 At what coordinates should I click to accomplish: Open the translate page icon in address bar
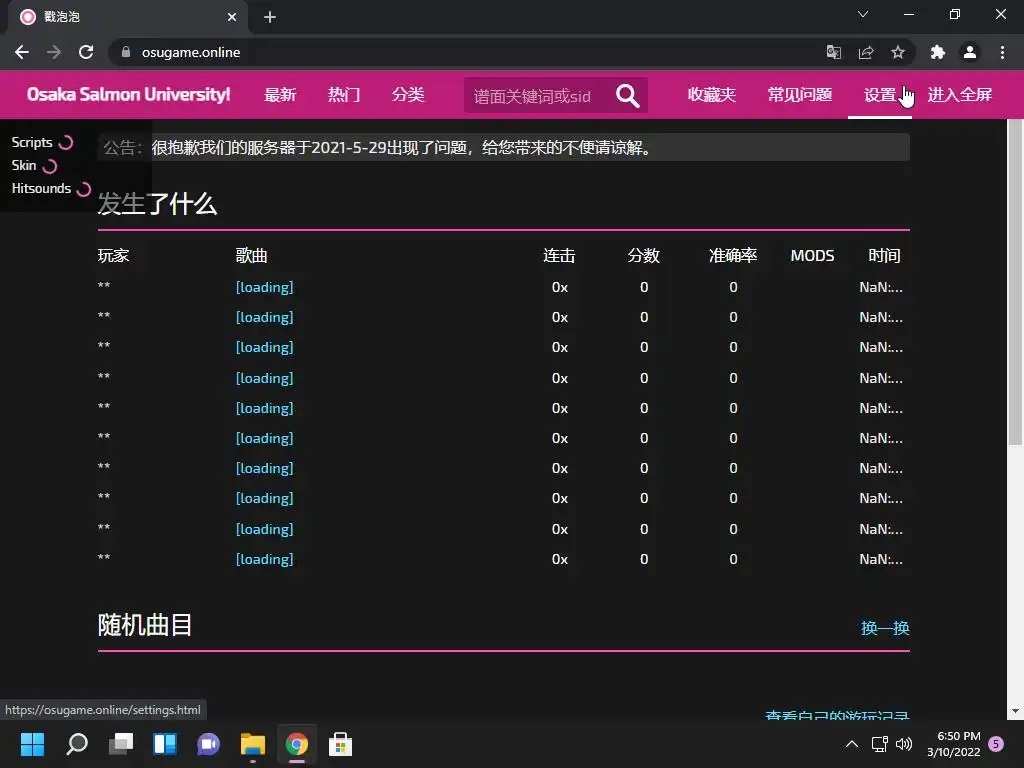coord(834,52)
